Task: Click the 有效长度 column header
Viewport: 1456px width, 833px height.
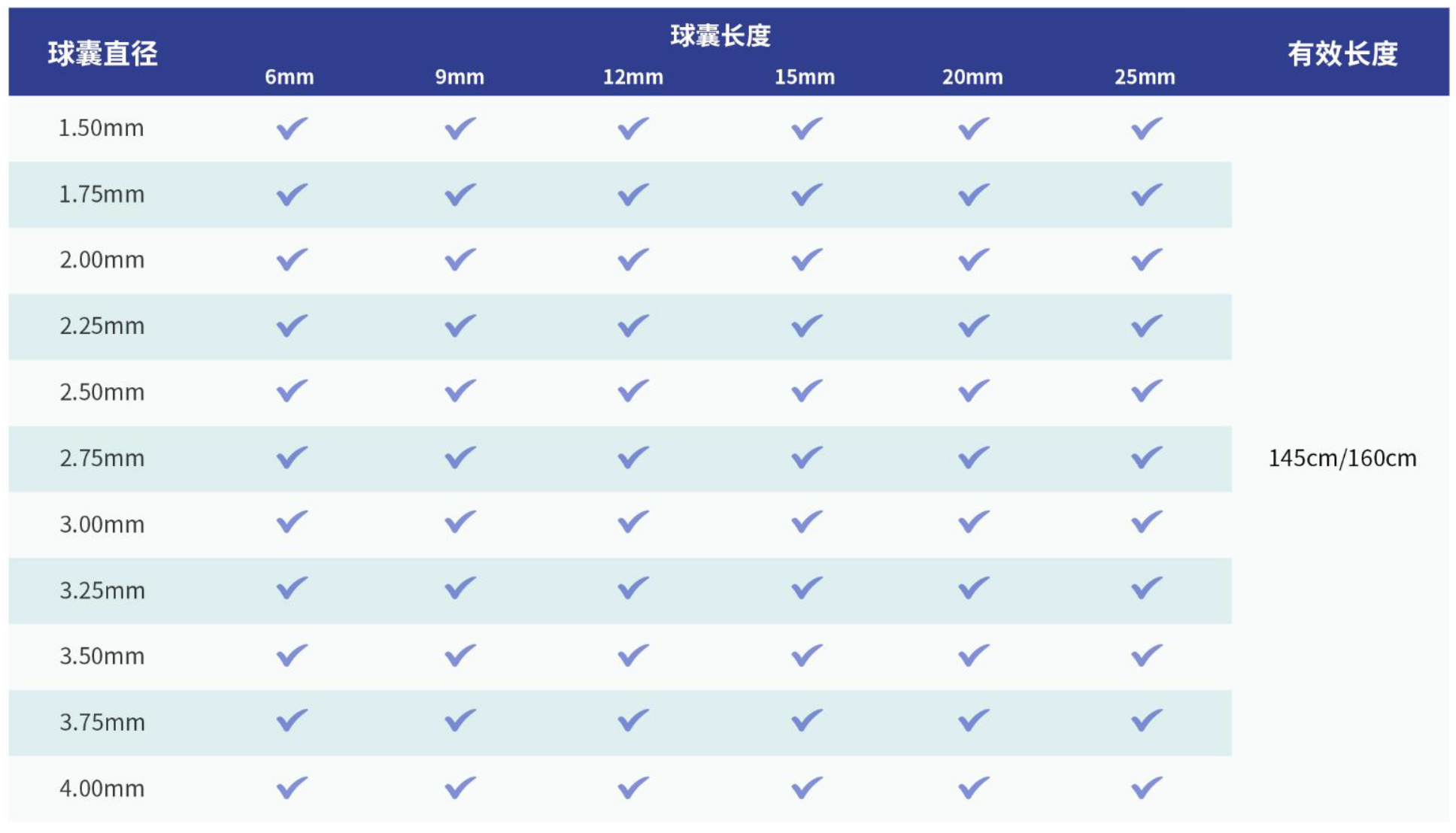Action: point(1342,54)
